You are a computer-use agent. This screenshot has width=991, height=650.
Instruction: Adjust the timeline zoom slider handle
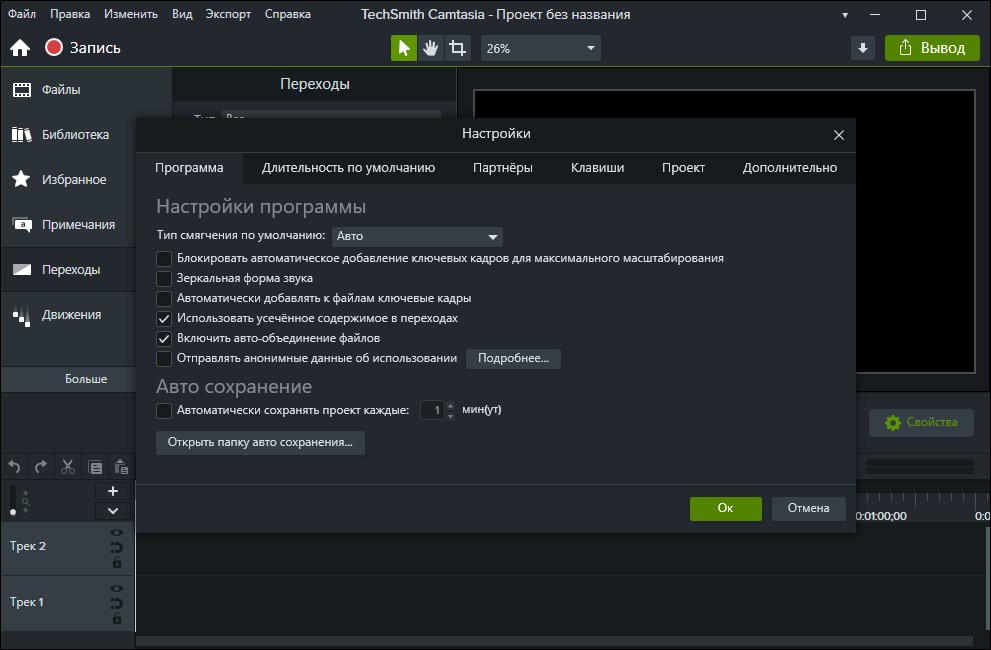[13, 511]
